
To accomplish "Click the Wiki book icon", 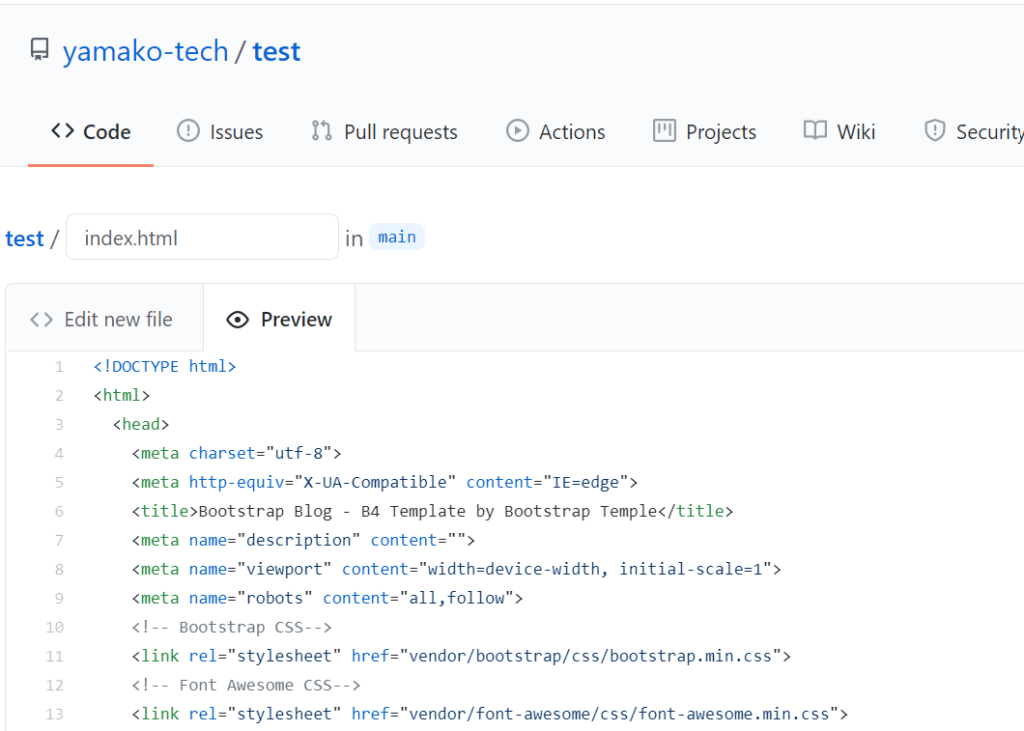I will [x=815, y=130].
